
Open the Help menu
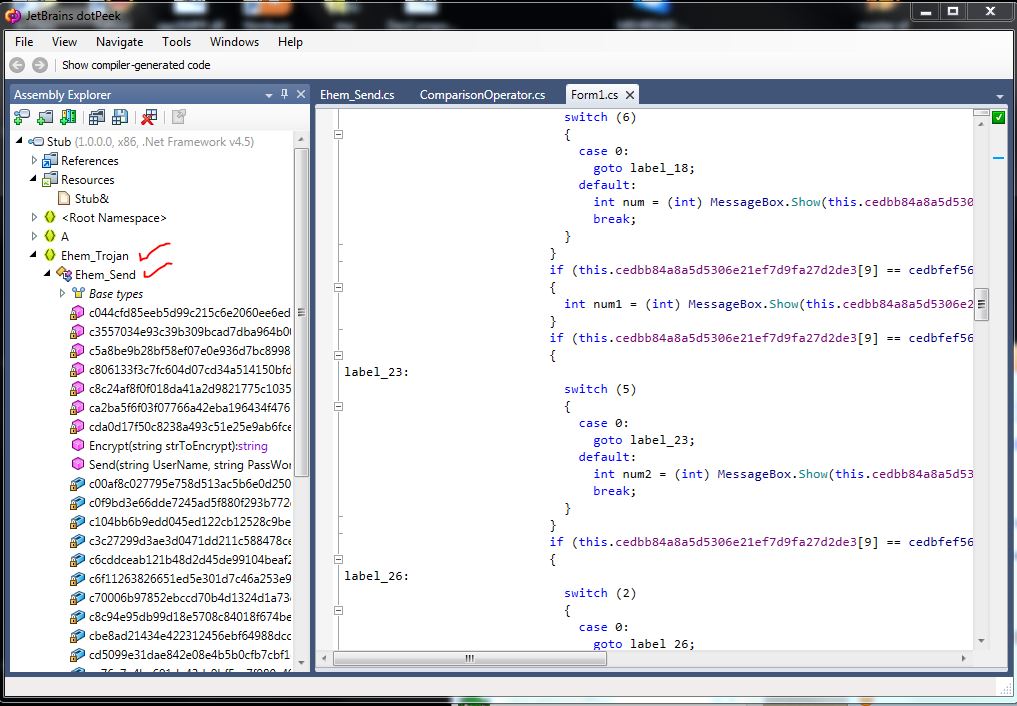[290, 41]
